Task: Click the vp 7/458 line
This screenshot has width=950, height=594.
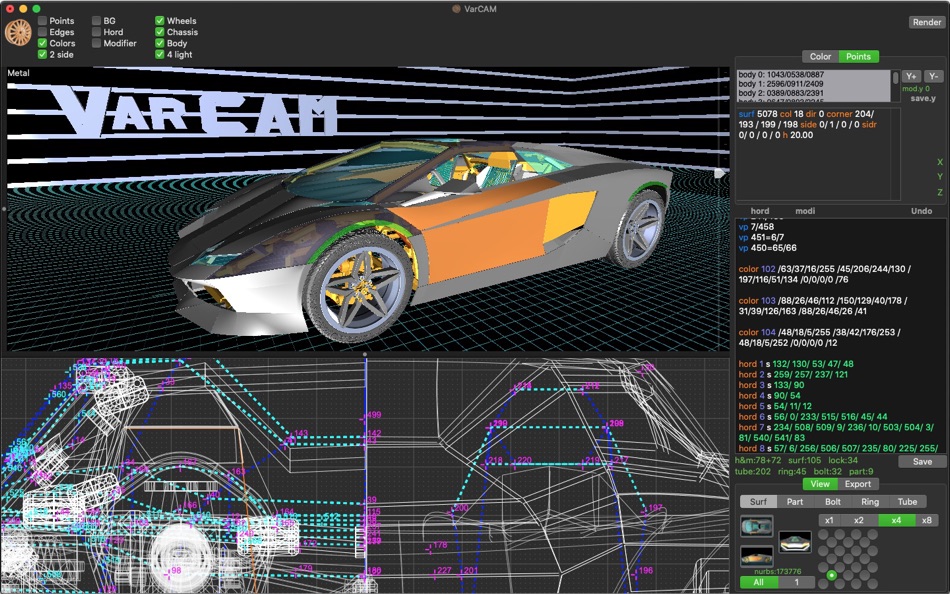Action: point(756,227)
